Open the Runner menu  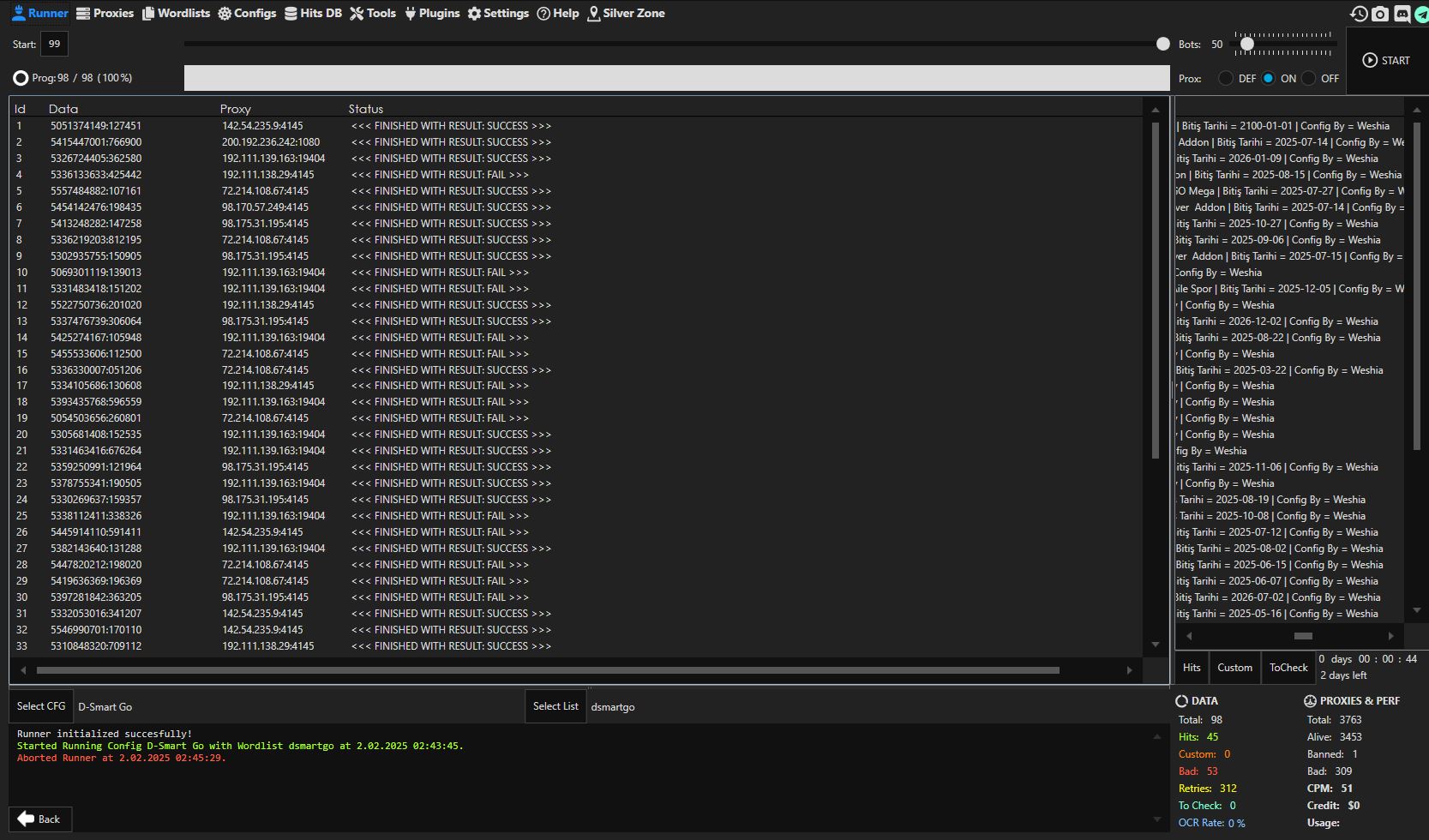pos(39,13)
